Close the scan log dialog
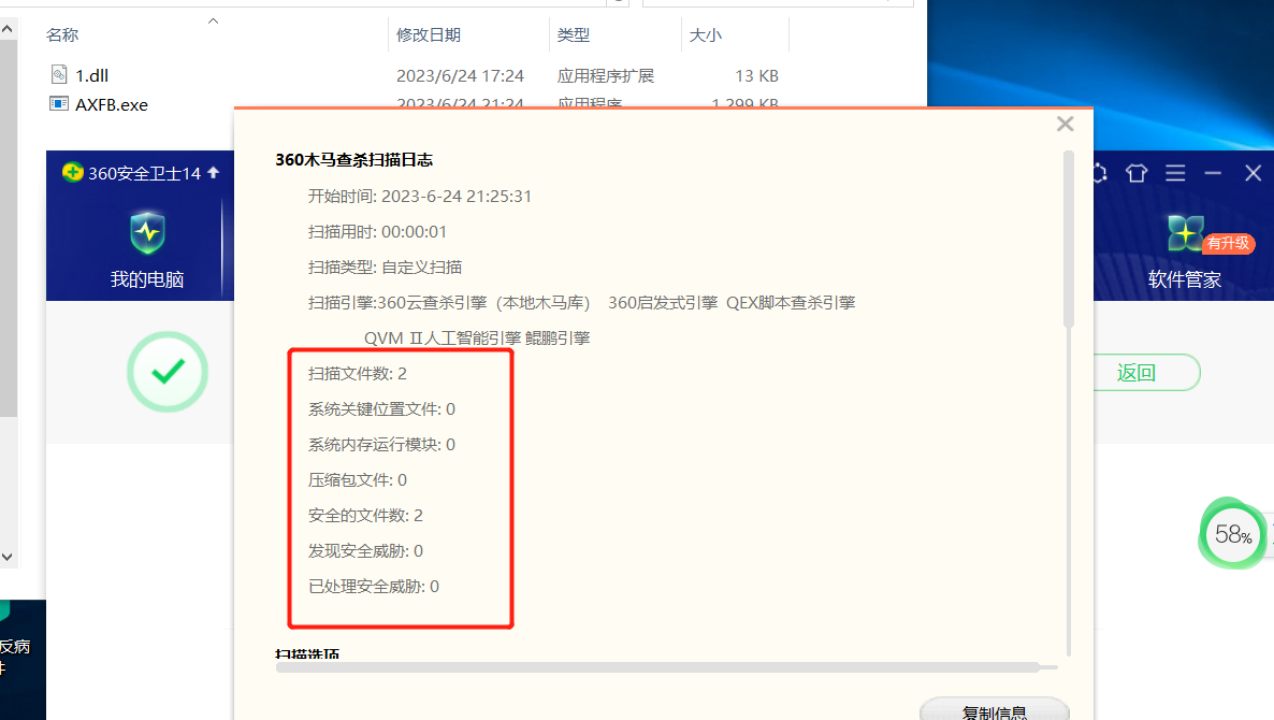 click(1065, 124)
